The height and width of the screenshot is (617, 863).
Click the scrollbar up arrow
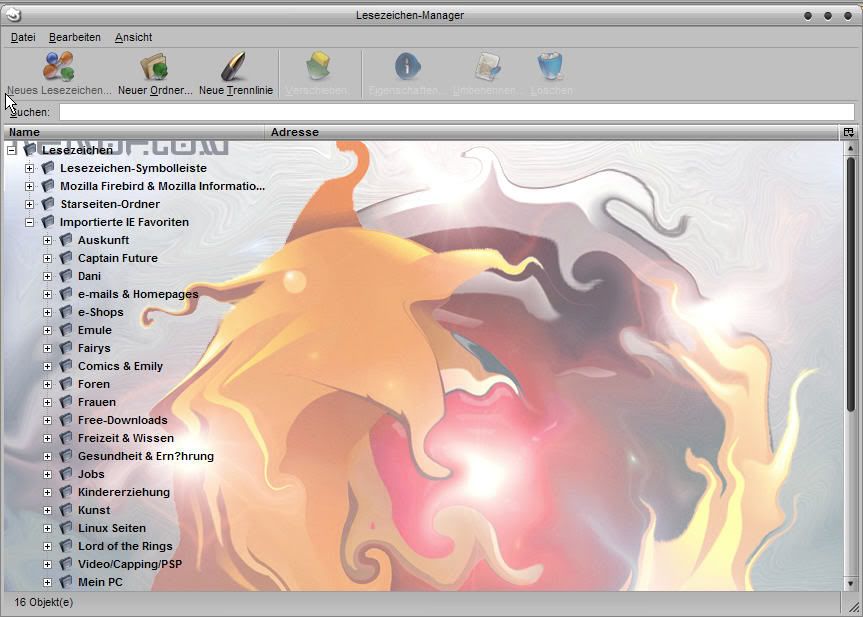(850, 148)
